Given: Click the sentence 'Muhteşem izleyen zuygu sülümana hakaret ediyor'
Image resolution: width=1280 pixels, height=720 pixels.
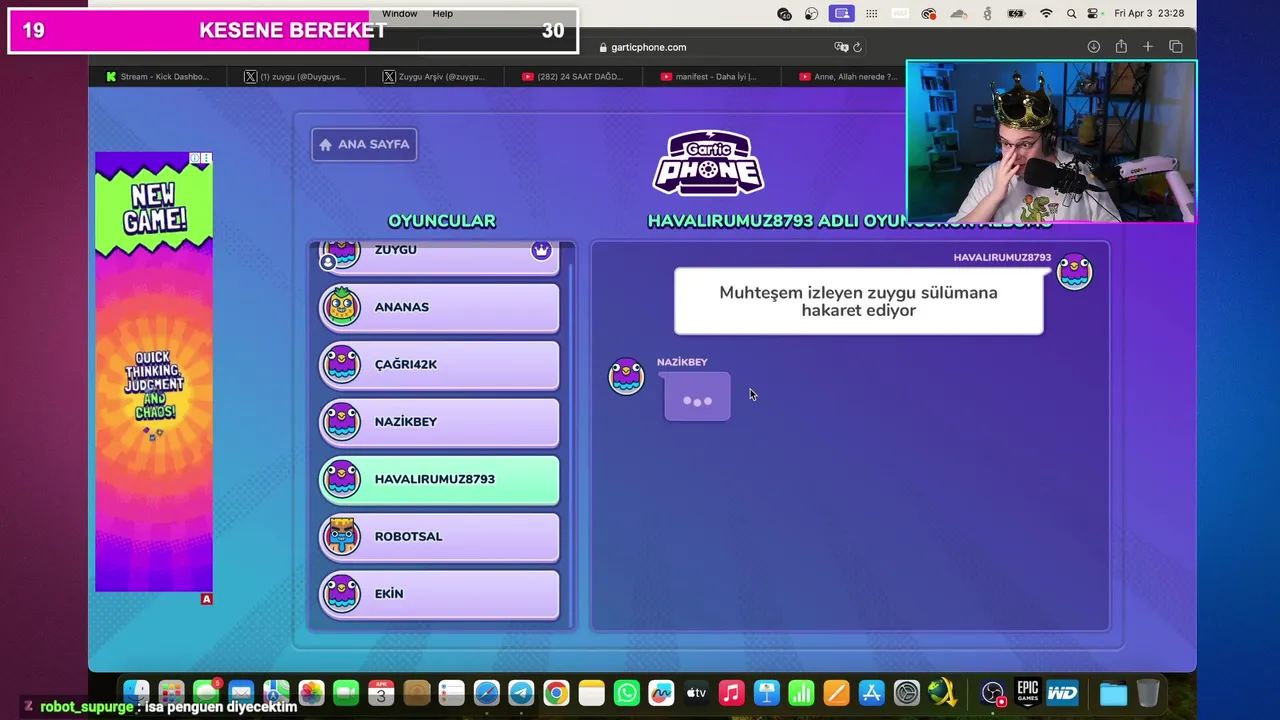Looking at the screenshot, I should (x=858, y=301).
